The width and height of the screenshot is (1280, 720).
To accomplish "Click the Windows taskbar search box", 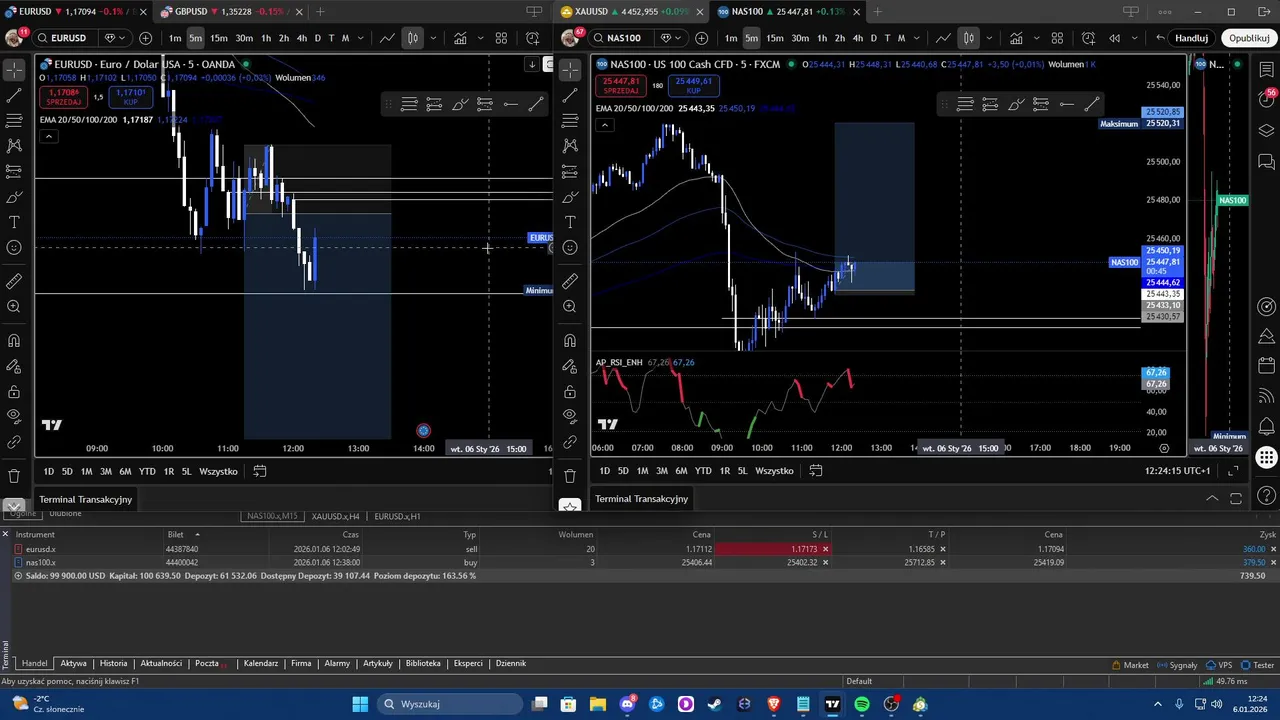I will pos(448,704).
